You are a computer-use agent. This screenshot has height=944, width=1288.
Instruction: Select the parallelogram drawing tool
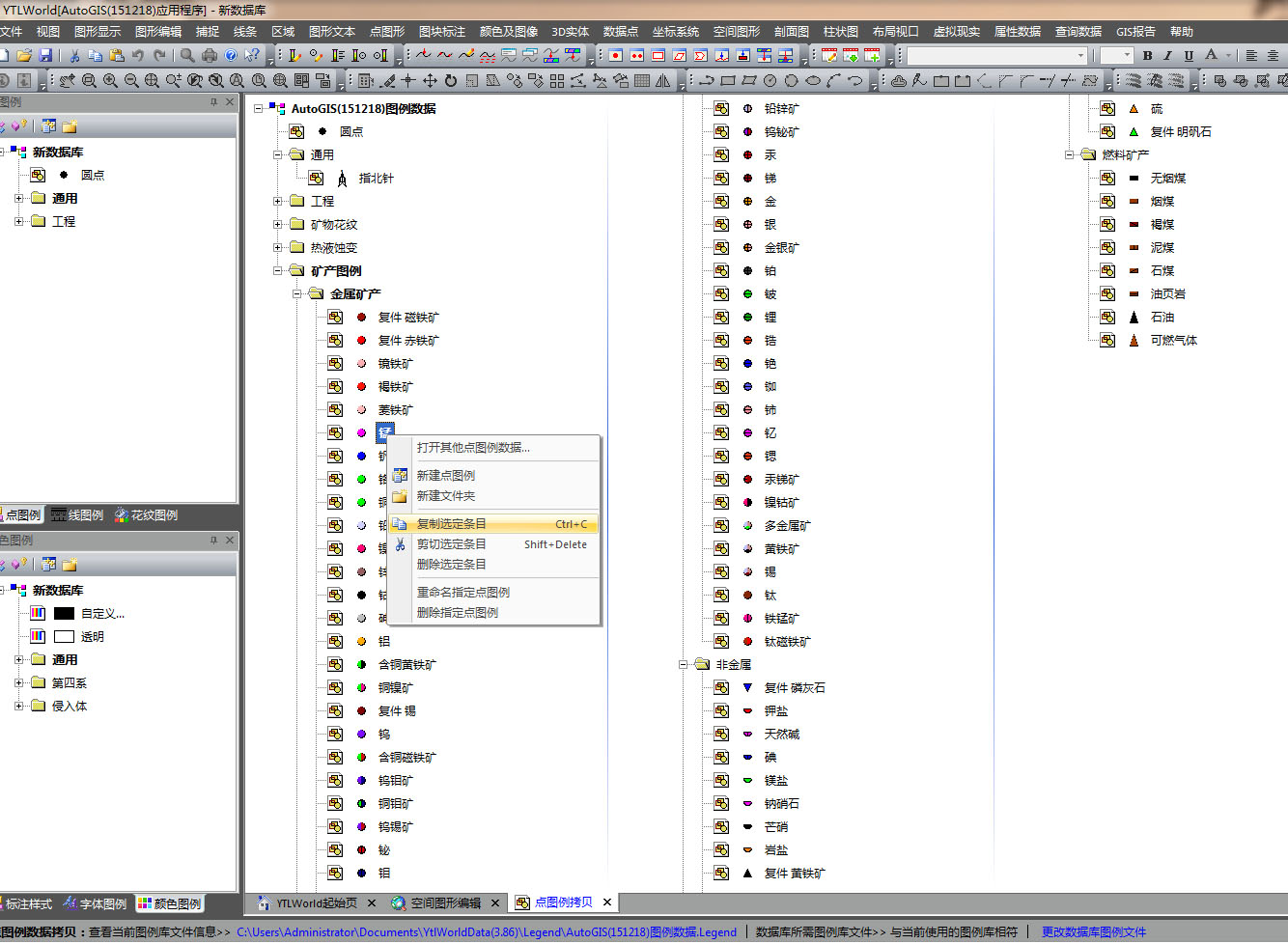tap(749, 80)
